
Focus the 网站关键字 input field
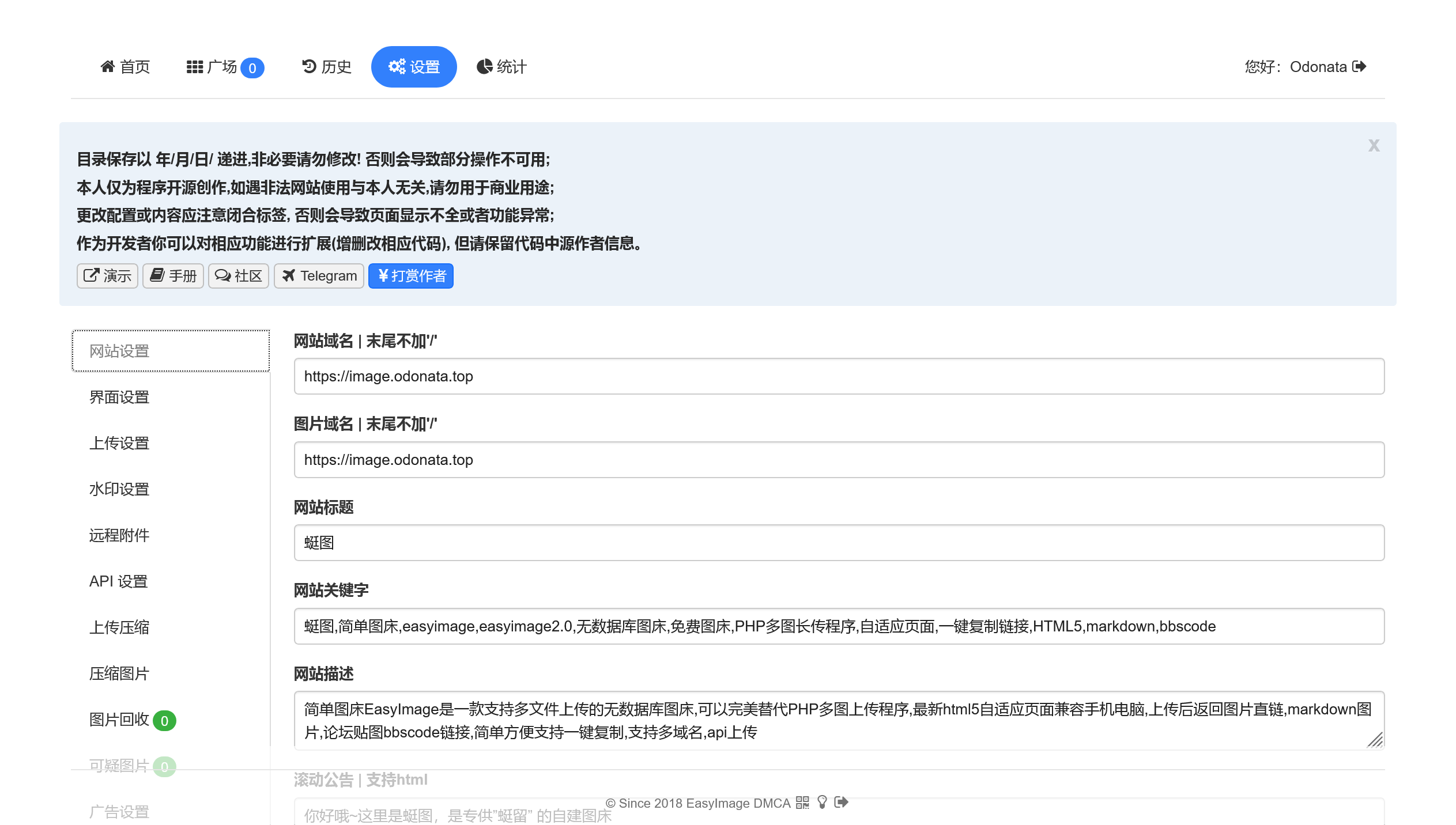pos(839,626)
